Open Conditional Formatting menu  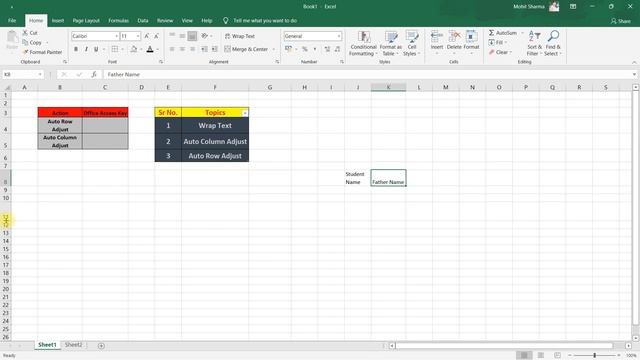tap(363, 43)
